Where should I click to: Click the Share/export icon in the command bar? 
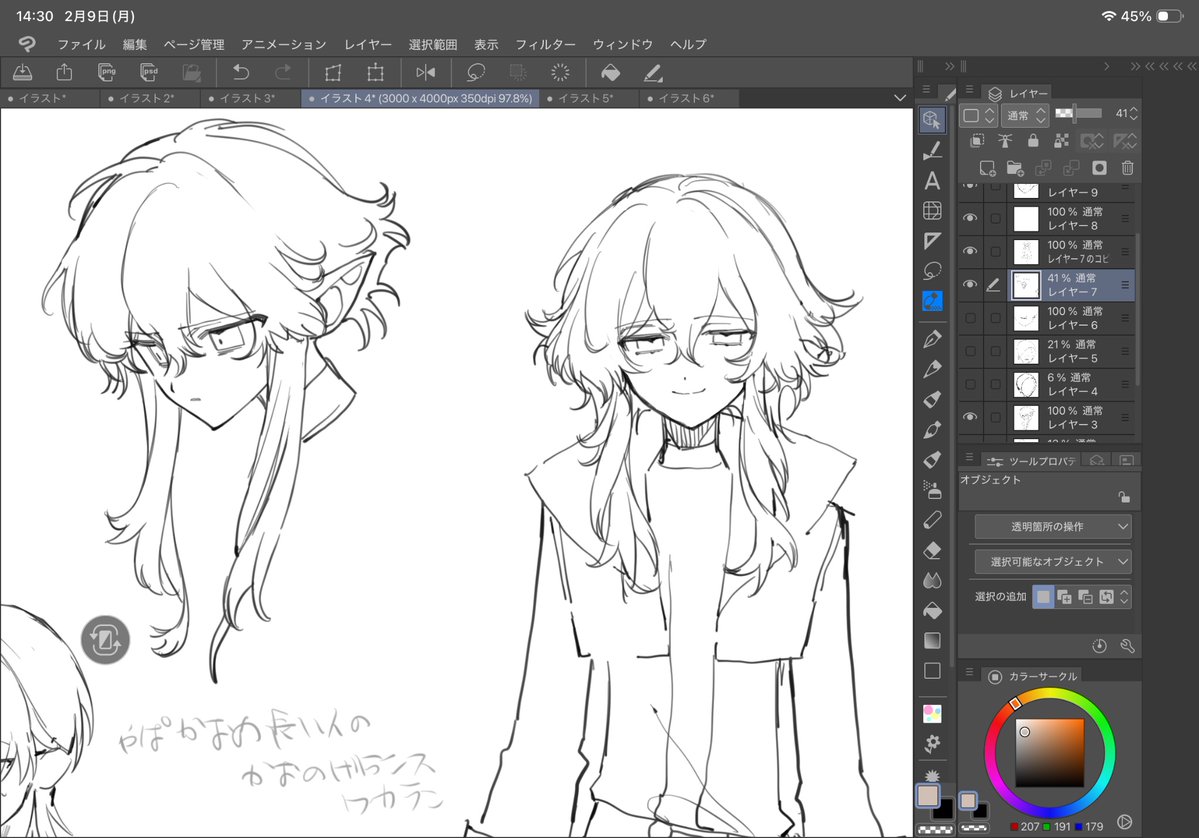click(64, 73)
